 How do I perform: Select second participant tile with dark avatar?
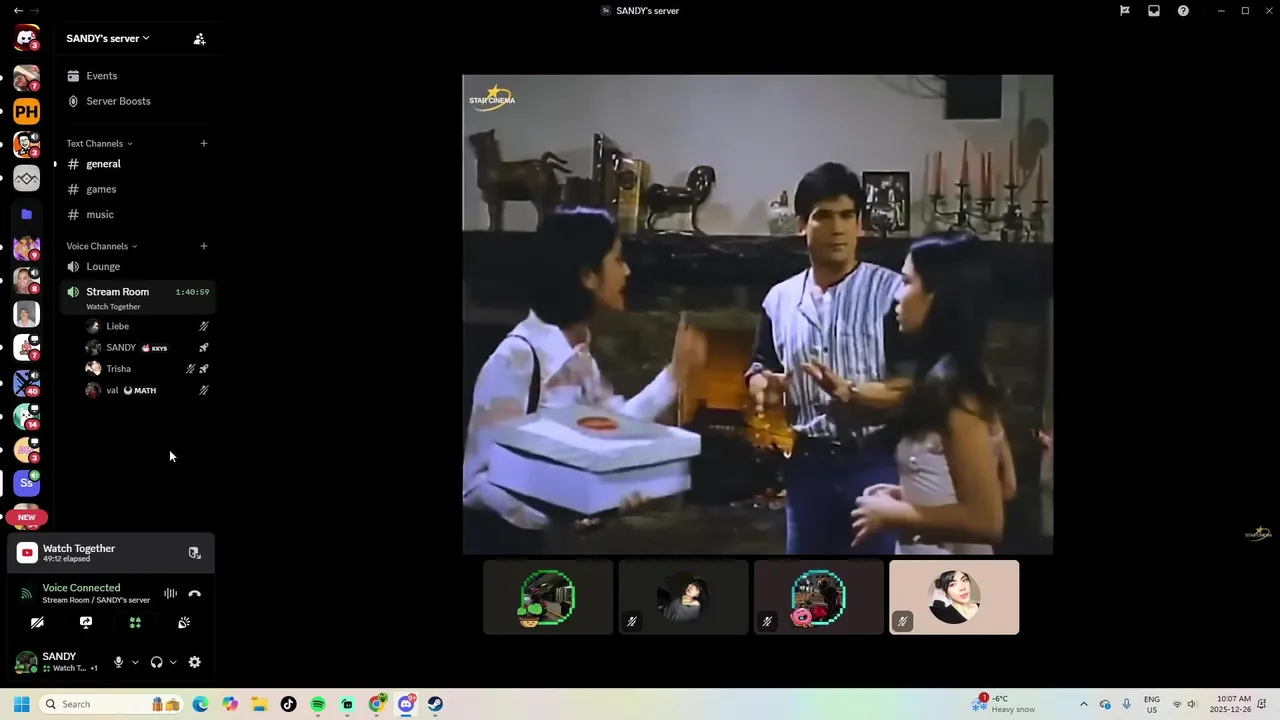pyautogui.click(x=683, y=597)
